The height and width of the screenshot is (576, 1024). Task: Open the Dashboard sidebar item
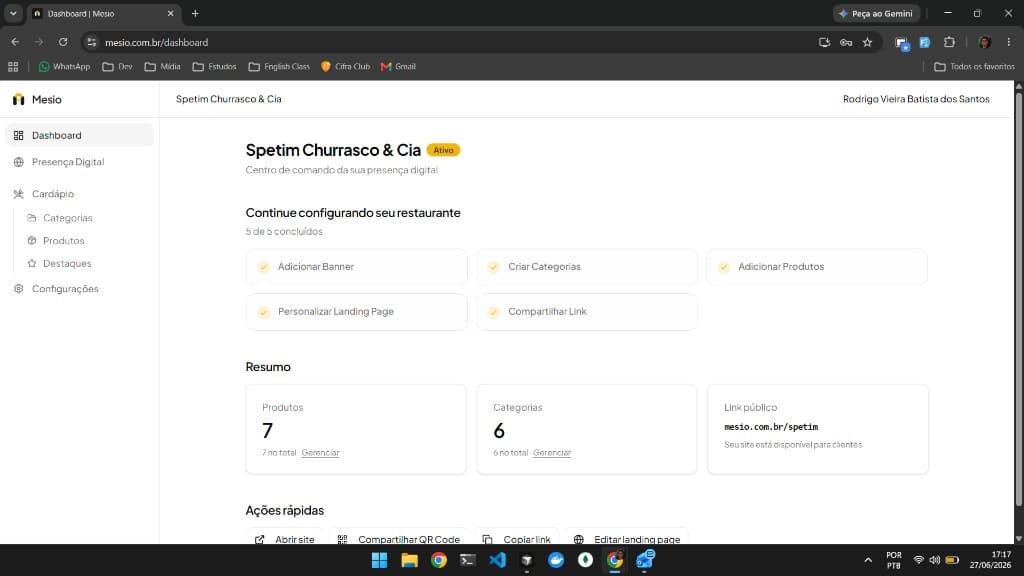pyautogui.click(x=79, y=135)
